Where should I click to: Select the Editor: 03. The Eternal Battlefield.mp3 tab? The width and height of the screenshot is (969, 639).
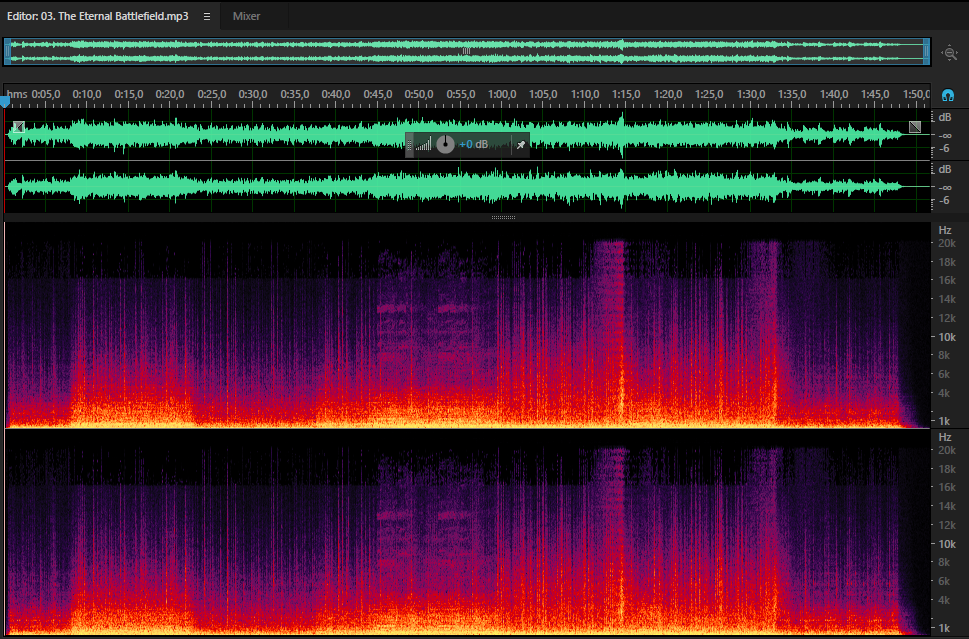98,16
